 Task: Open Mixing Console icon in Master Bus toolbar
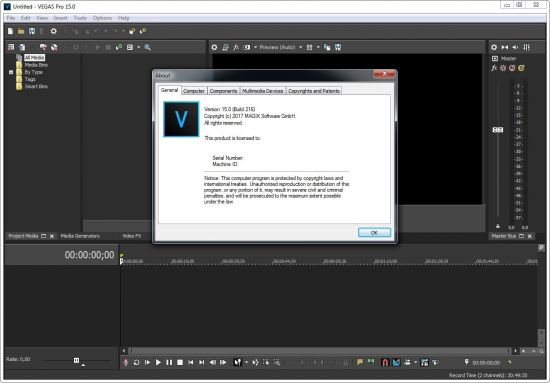(x=526, y=47)
